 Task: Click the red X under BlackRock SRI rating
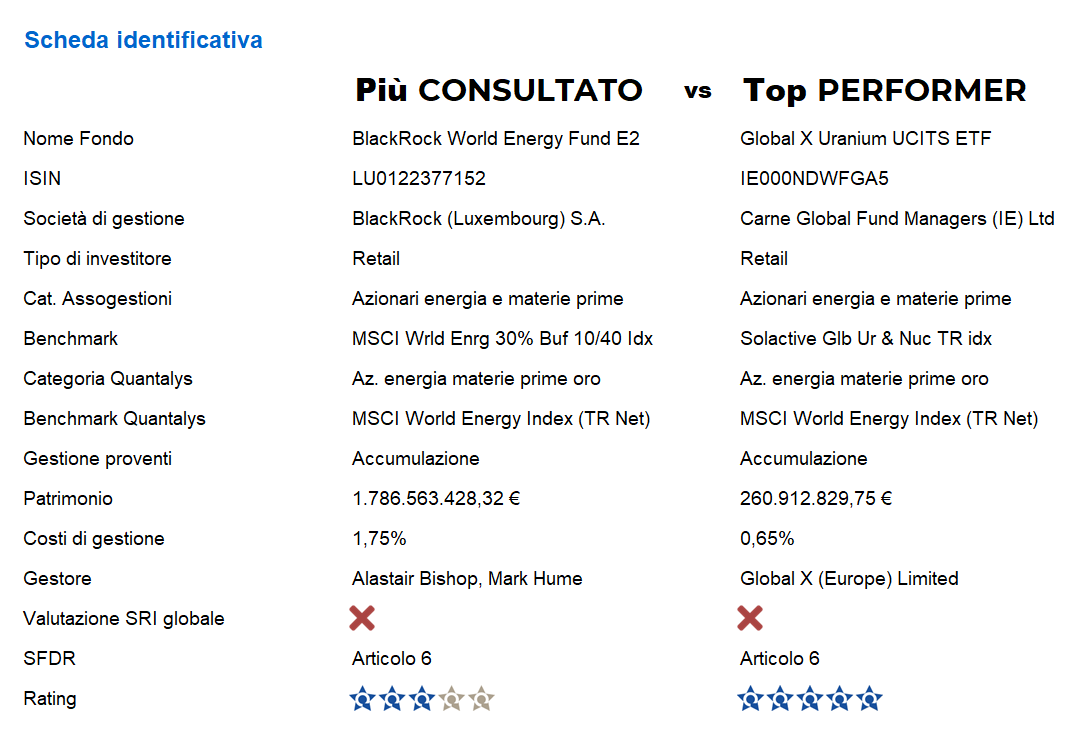362,618
